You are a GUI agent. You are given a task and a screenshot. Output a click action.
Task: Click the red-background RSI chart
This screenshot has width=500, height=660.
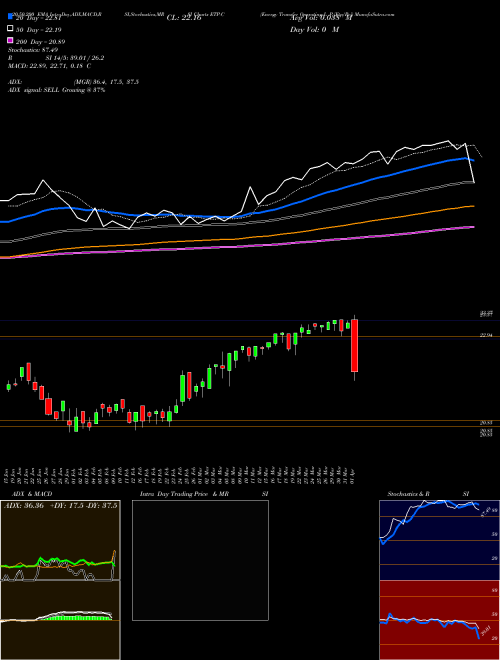coord(439,620)
